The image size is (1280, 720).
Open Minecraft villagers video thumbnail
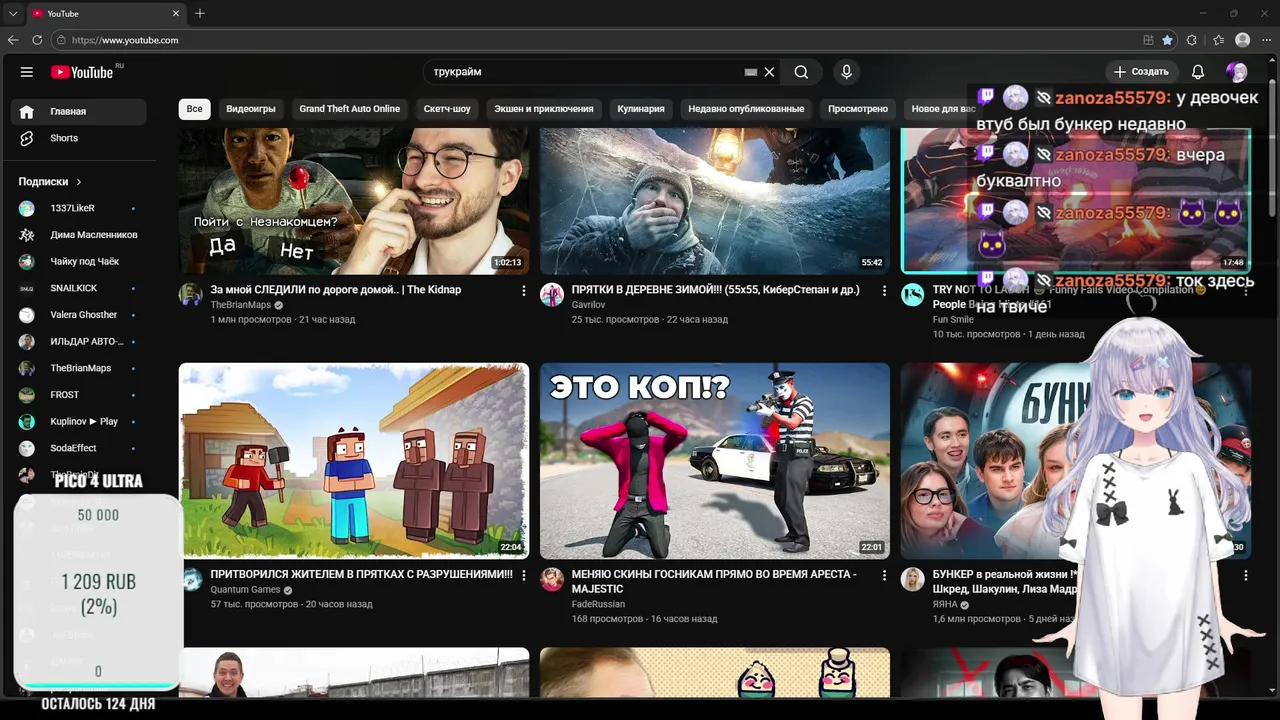coord(354,460)
